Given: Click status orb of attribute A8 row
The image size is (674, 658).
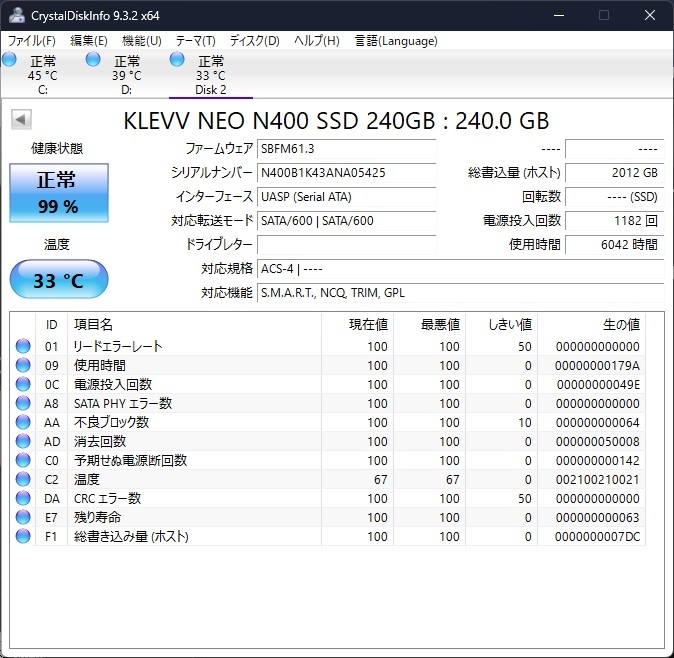Looking at the screenshot, I should click(x=23, y=403).
